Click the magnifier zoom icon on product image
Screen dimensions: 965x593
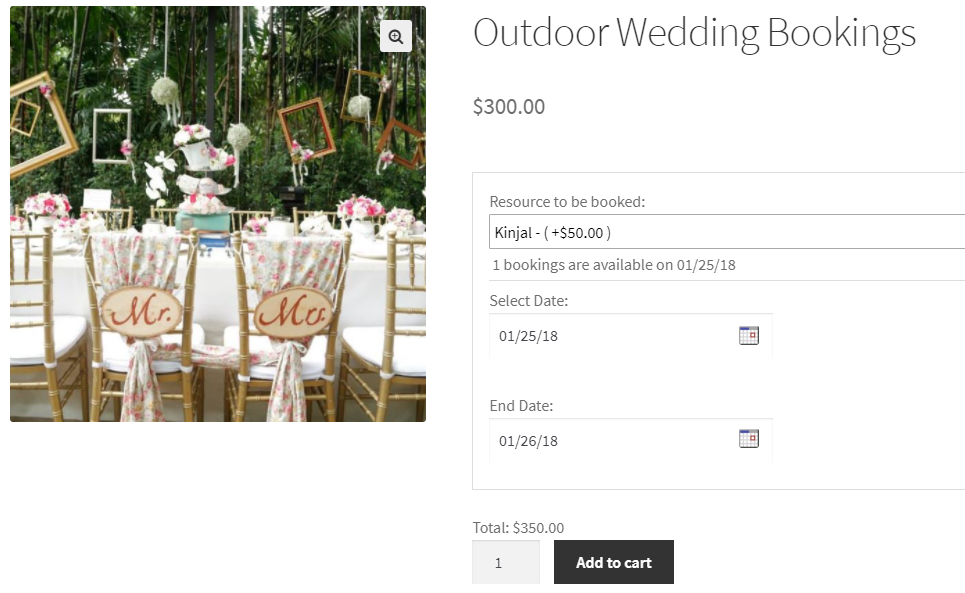[x=396, y=37]
